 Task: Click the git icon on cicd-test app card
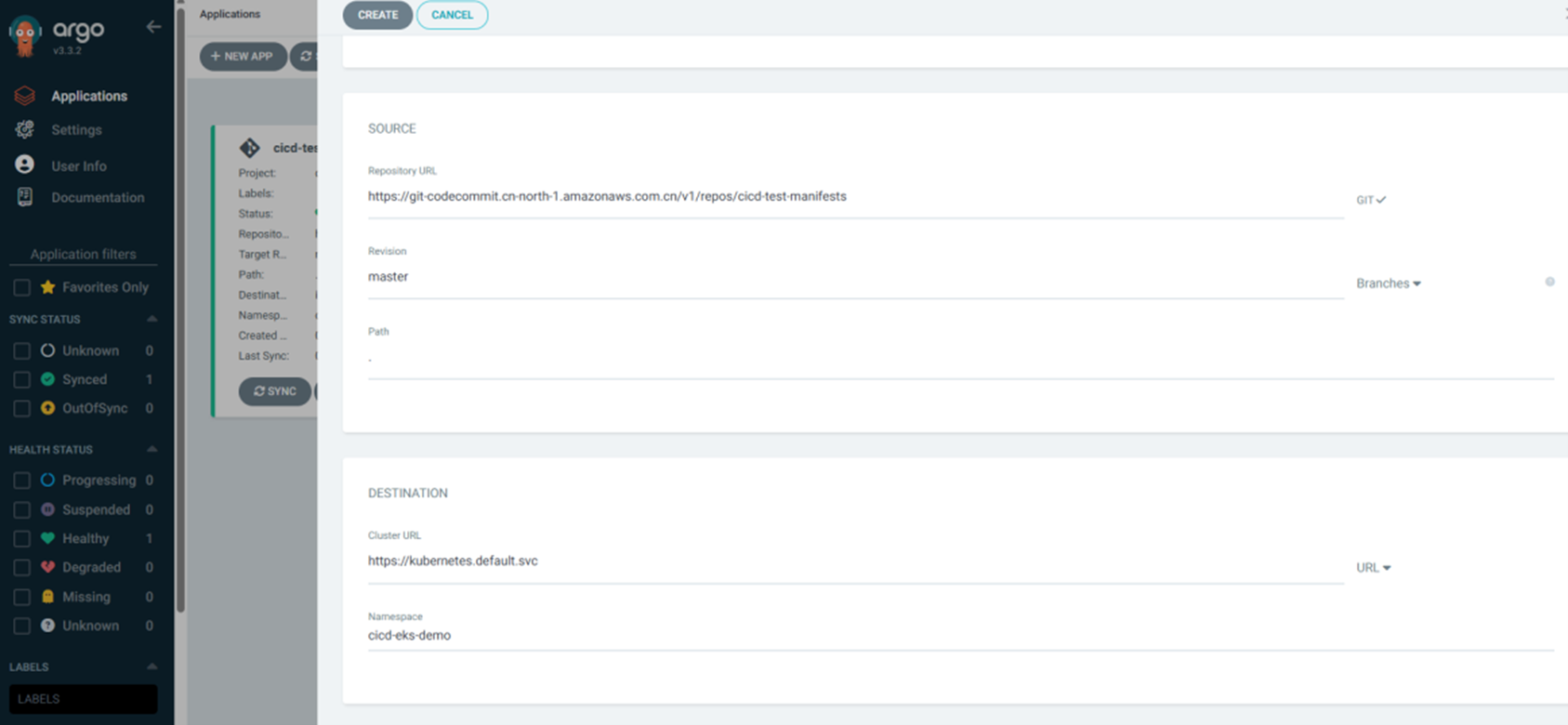249,148
